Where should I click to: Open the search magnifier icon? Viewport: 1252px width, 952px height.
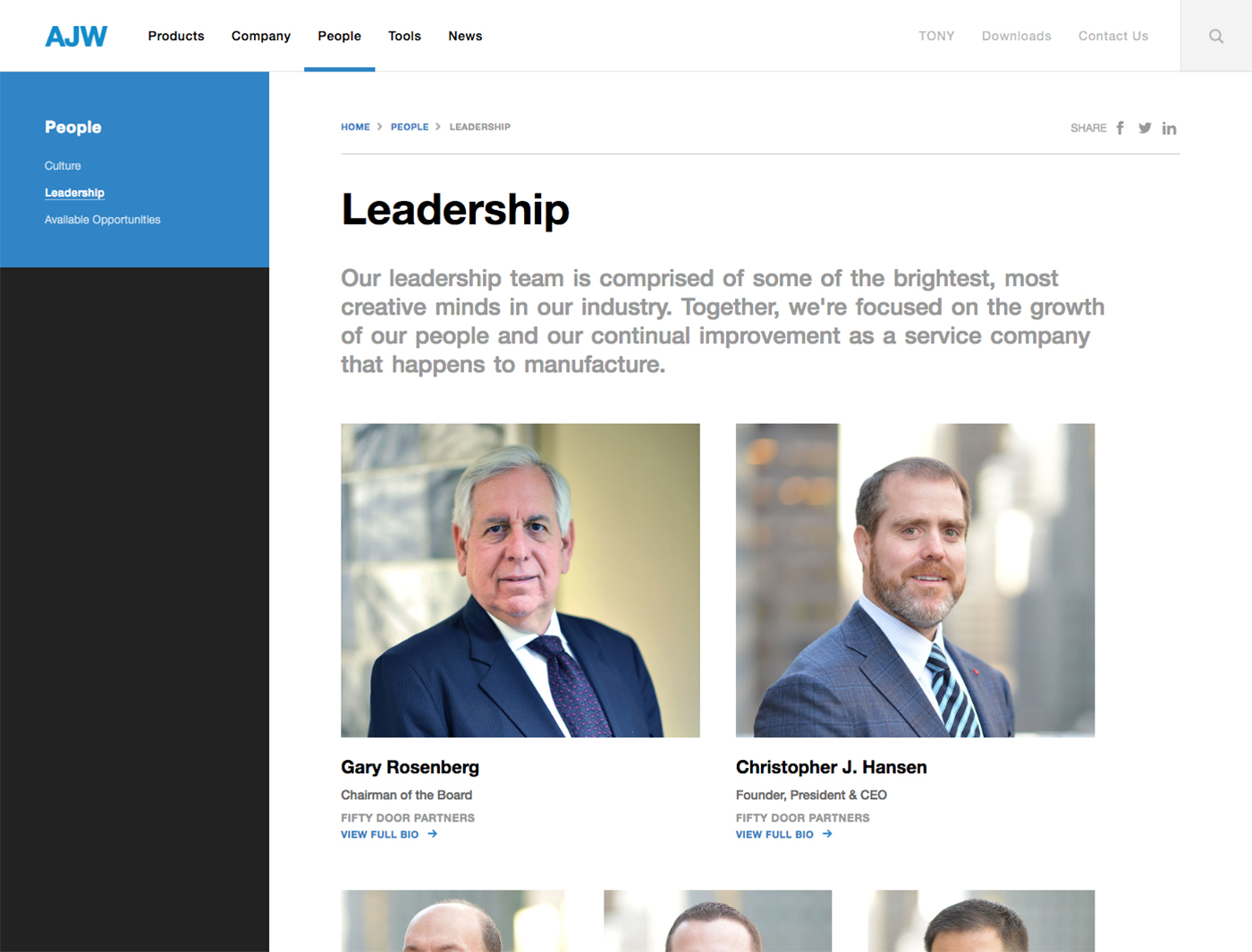point(1216,36)
